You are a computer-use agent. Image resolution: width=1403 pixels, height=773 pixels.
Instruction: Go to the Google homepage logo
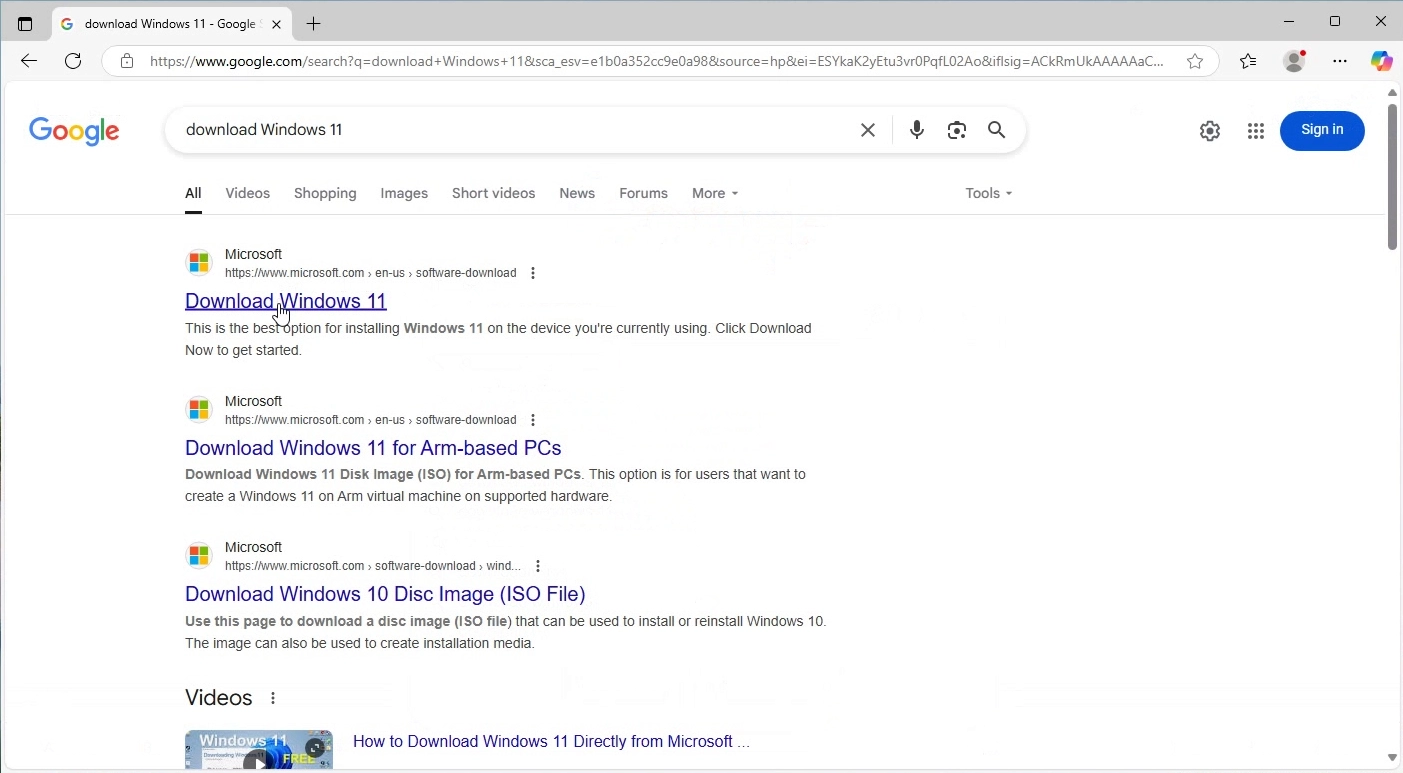click(x=75, y=131)
